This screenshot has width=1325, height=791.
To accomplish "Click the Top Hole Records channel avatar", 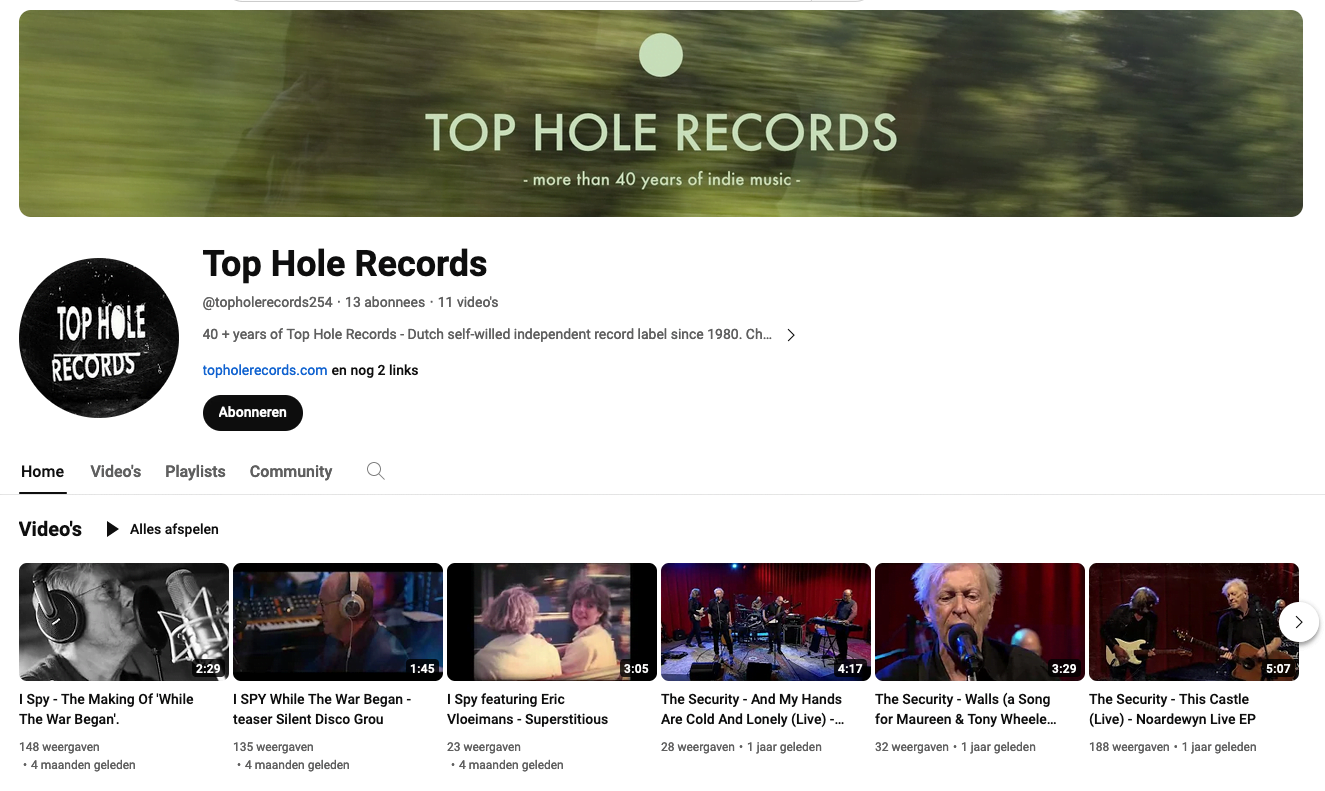I will [x=99, y=338].
